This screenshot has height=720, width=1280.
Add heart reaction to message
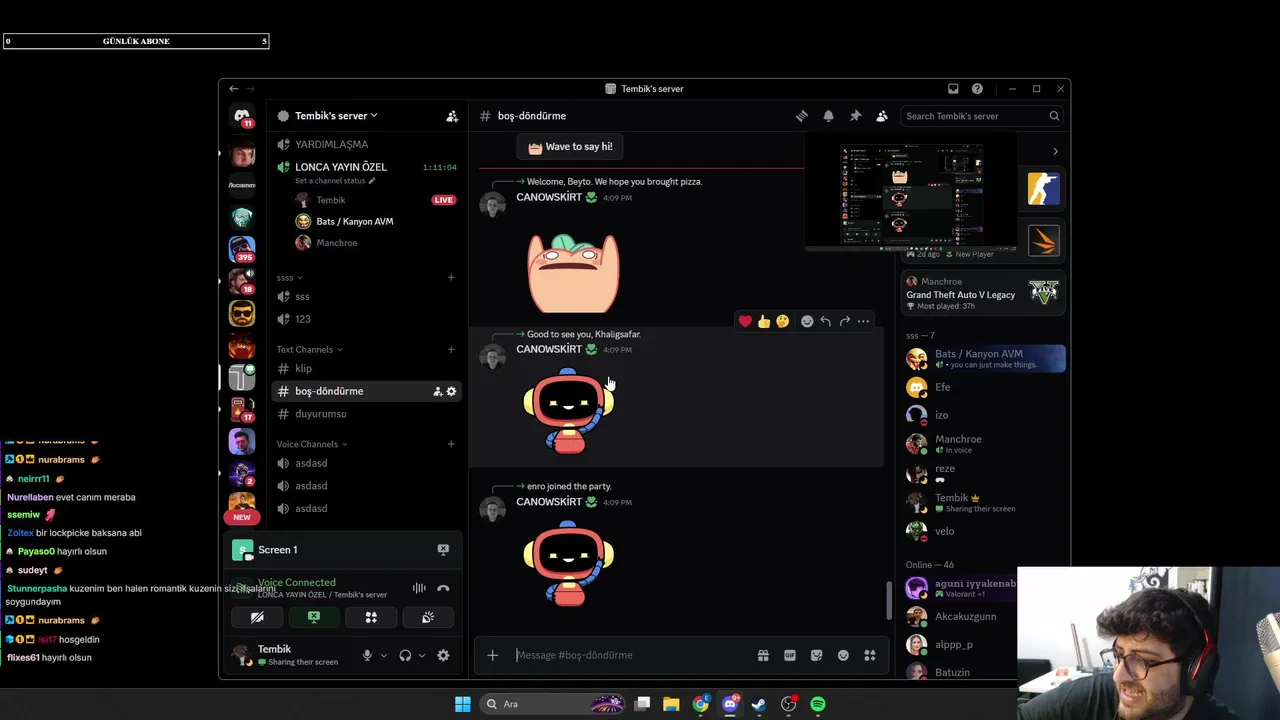(745, 321)
